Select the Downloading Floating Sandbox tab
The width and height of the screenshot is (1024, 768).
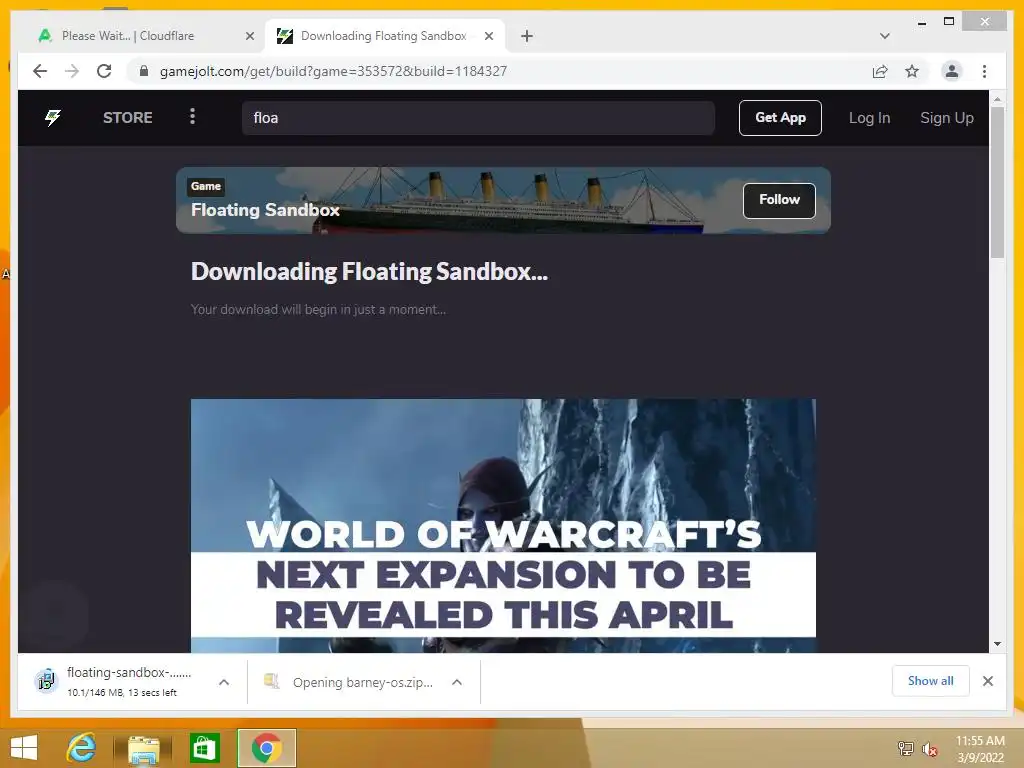[x=385, y=36]
